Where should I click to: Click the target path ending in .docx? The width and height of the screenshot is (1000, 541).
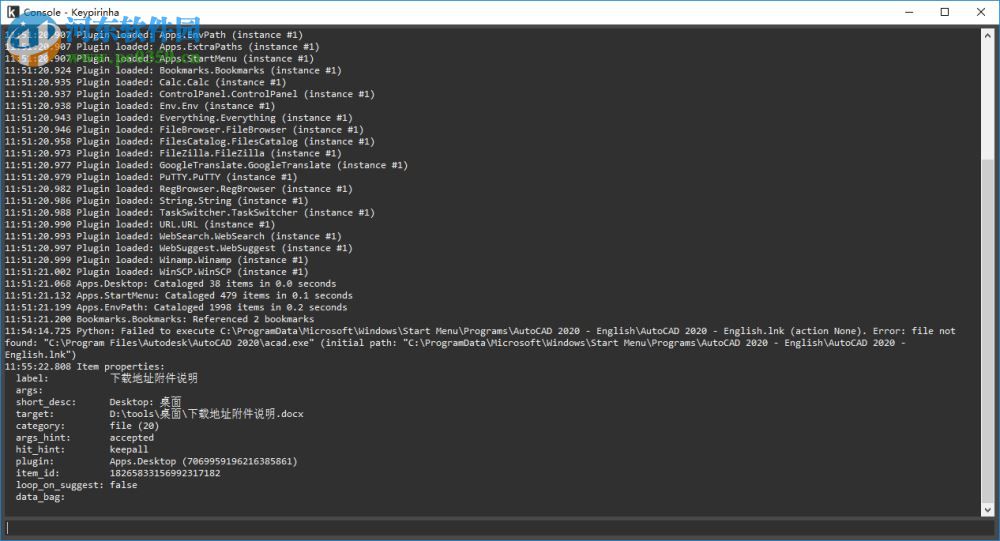coord(206,414)
